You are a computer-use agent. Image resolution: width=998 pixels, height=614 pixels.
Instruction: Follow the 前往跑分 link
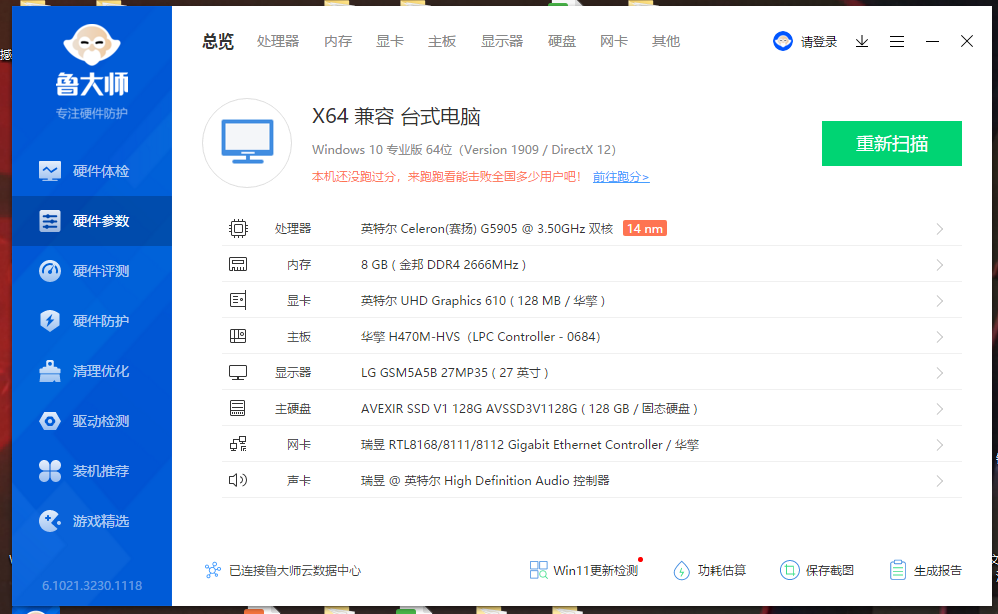coord(621,177)
